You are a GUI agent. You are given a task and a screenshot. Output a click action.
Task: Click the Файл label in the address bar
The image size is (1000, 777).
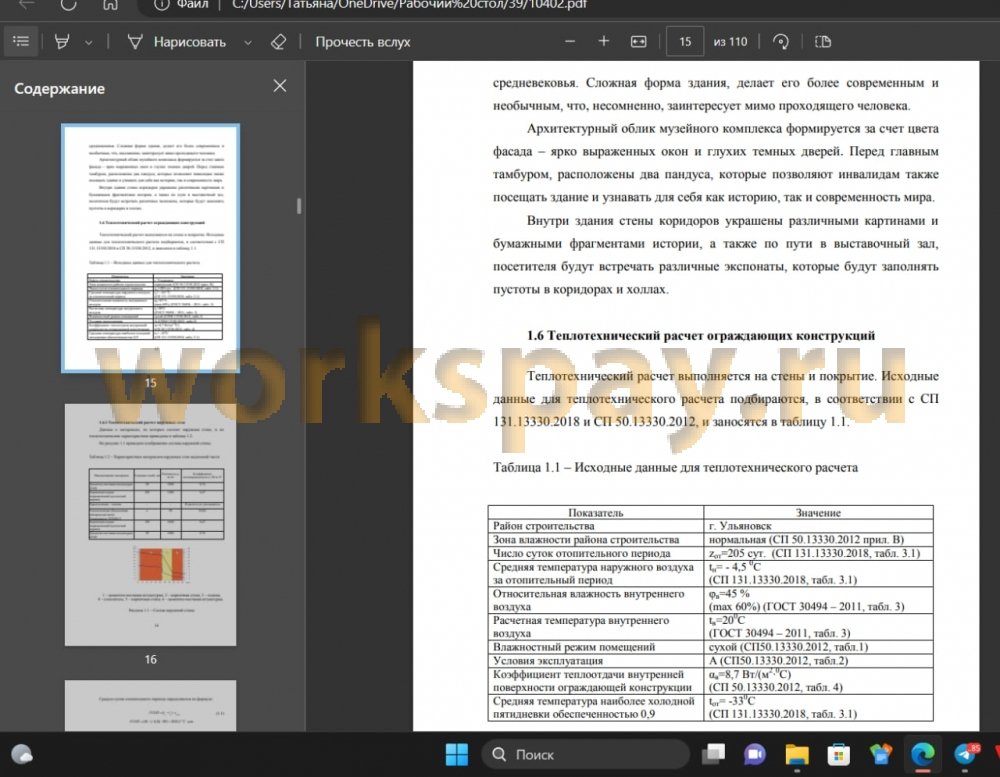pos(193,5)
